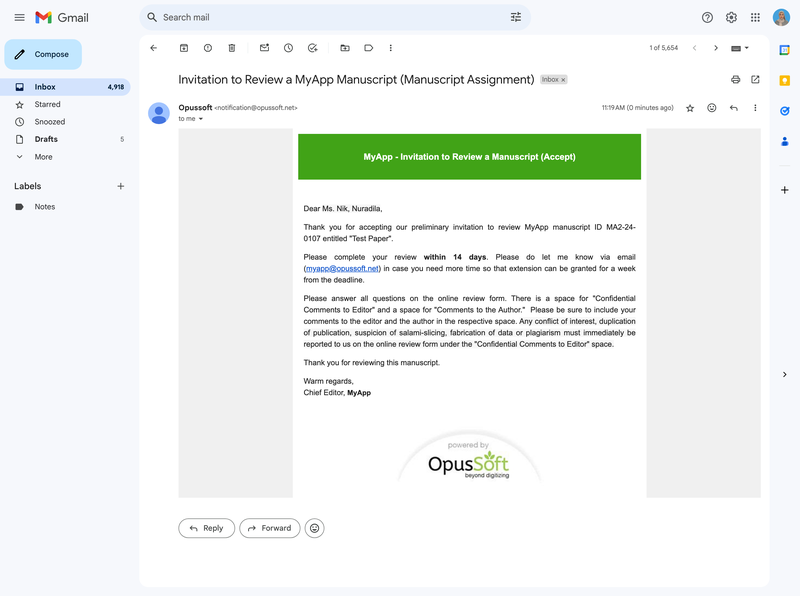Click the Forward button
The height and width of the screenshot is (596, 800).
coord(269,528)
